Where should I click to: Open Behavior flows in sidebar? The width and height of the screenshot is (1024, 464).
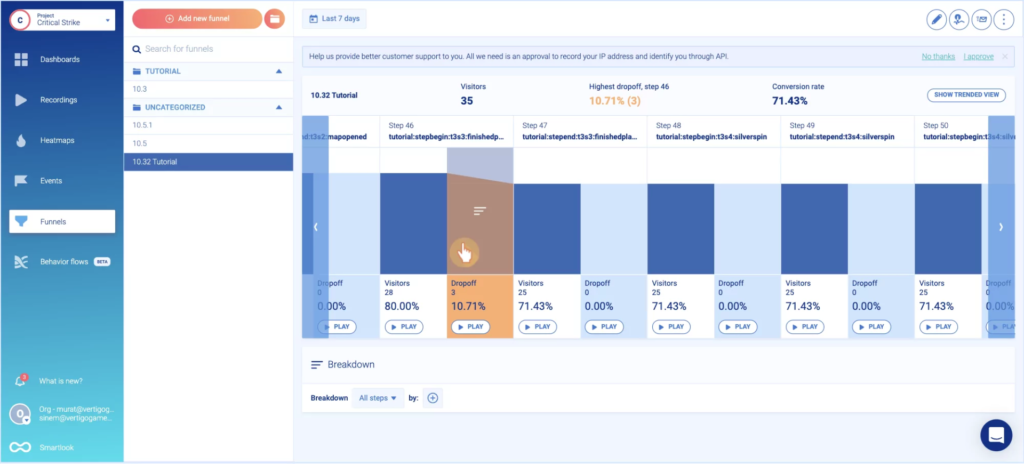61,262
